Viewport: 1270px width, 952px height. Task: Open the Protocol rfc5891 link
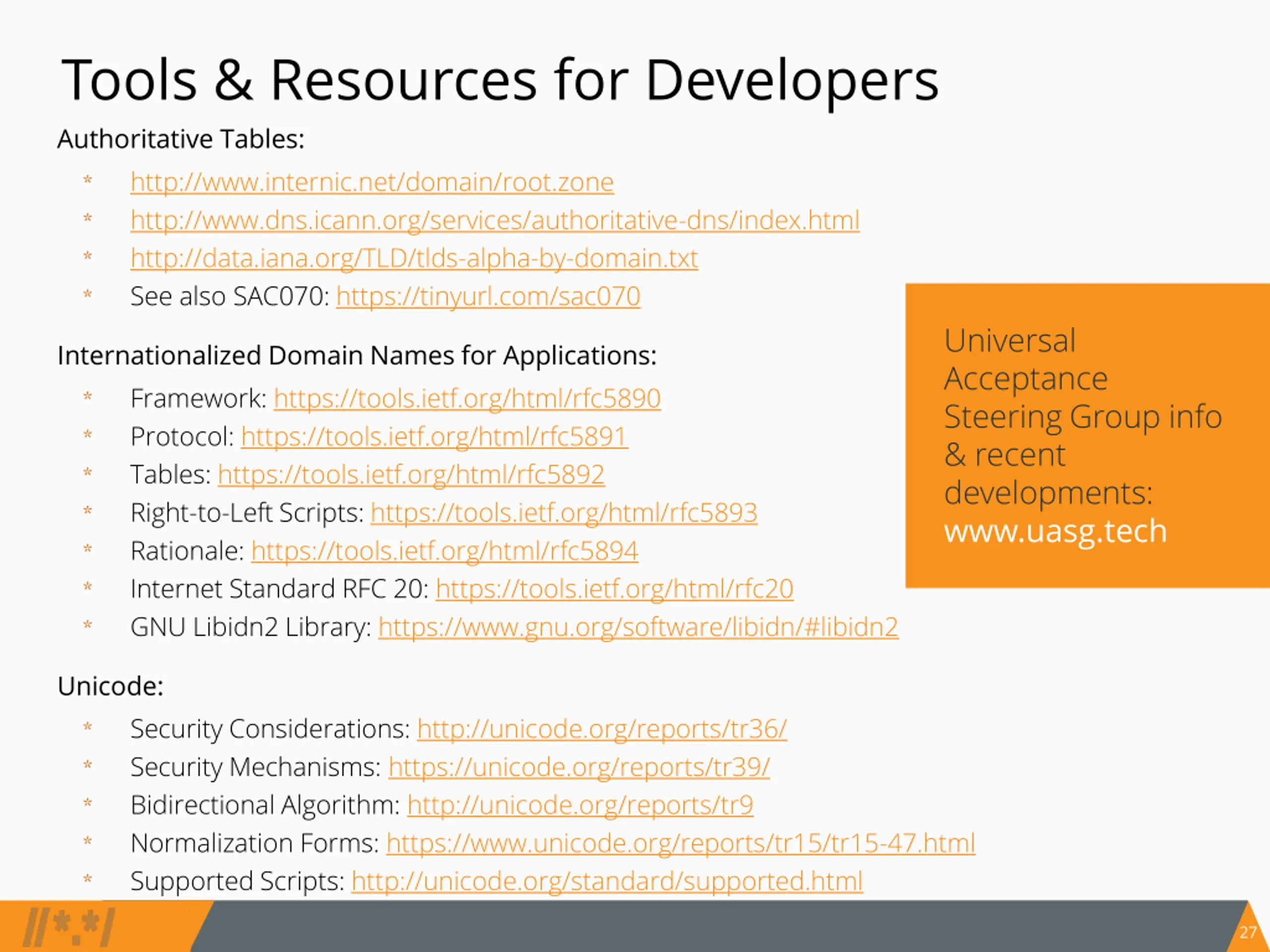pos(435,437)
